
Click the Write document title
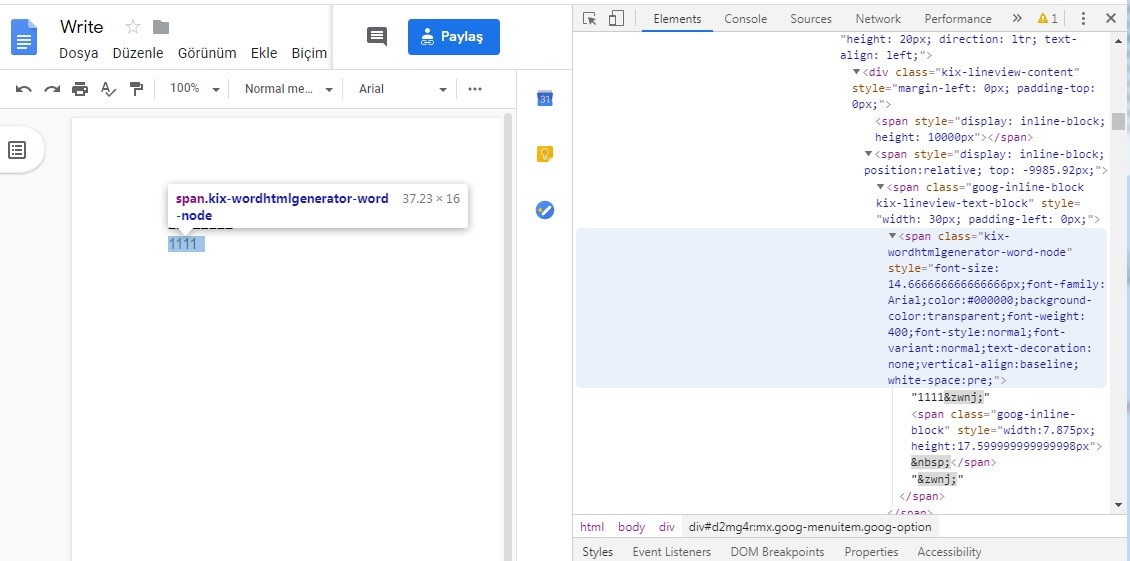click(81, 27)
